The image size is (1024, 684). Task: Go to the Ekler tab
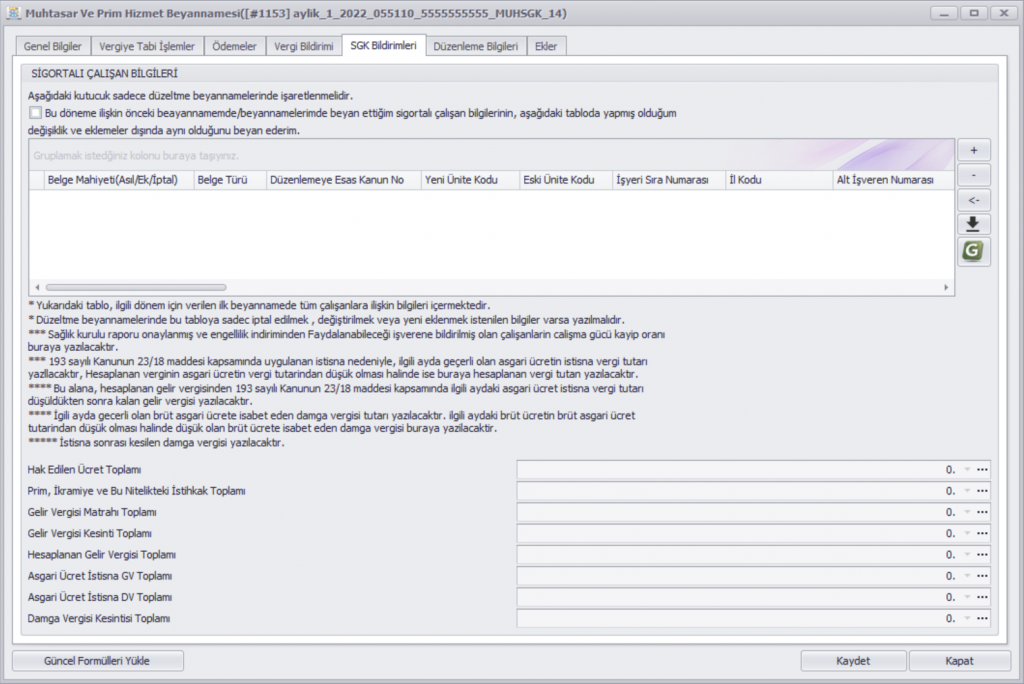click(x=546, y=46)
